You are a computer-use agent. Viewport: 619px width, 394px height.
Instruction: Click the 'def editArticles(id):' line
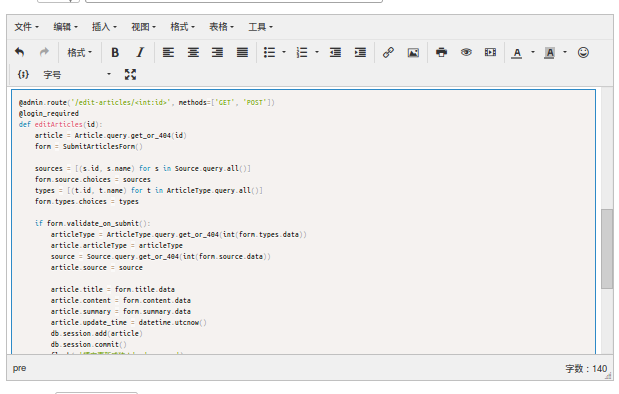[60, 124]
